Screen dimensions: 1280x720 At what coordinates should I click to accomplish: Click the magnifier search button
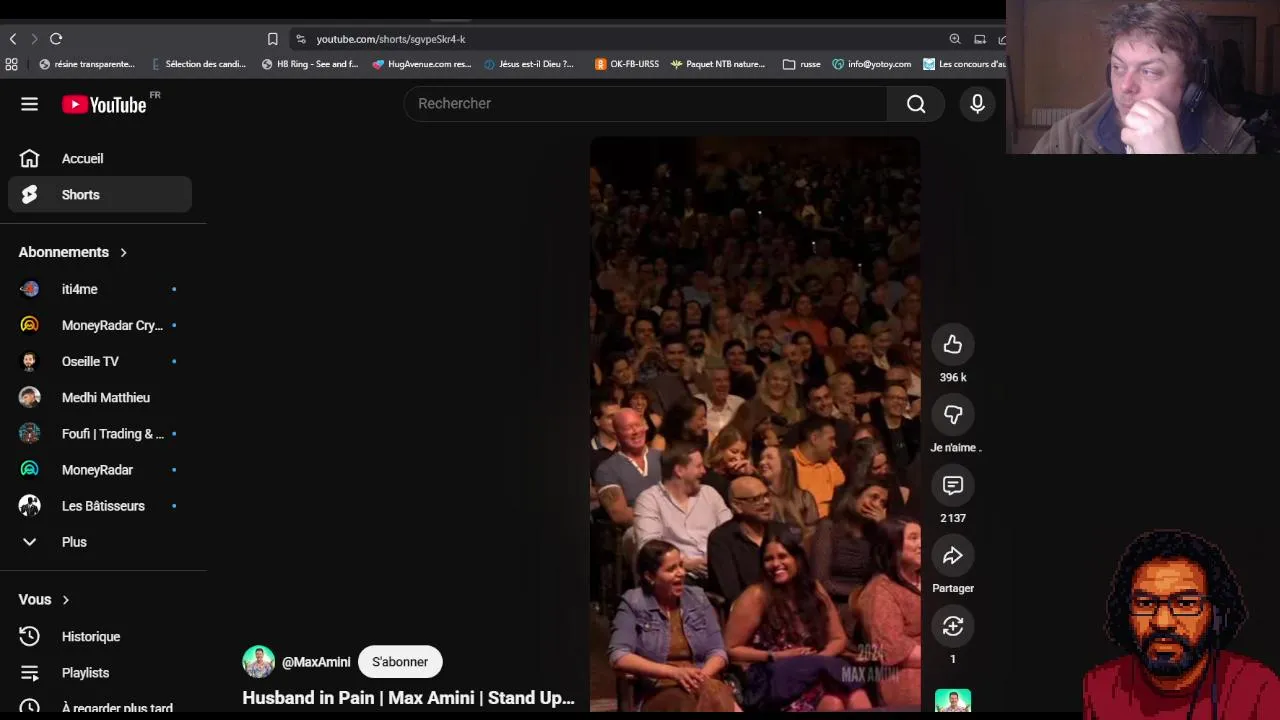click(x=916, y=103)
